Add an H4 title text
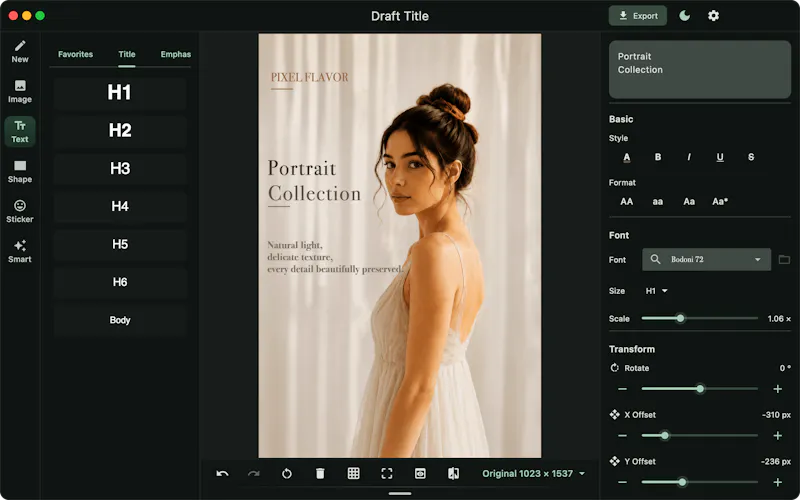The height and width of the screenshot is (500, 800). click(120, 206)
